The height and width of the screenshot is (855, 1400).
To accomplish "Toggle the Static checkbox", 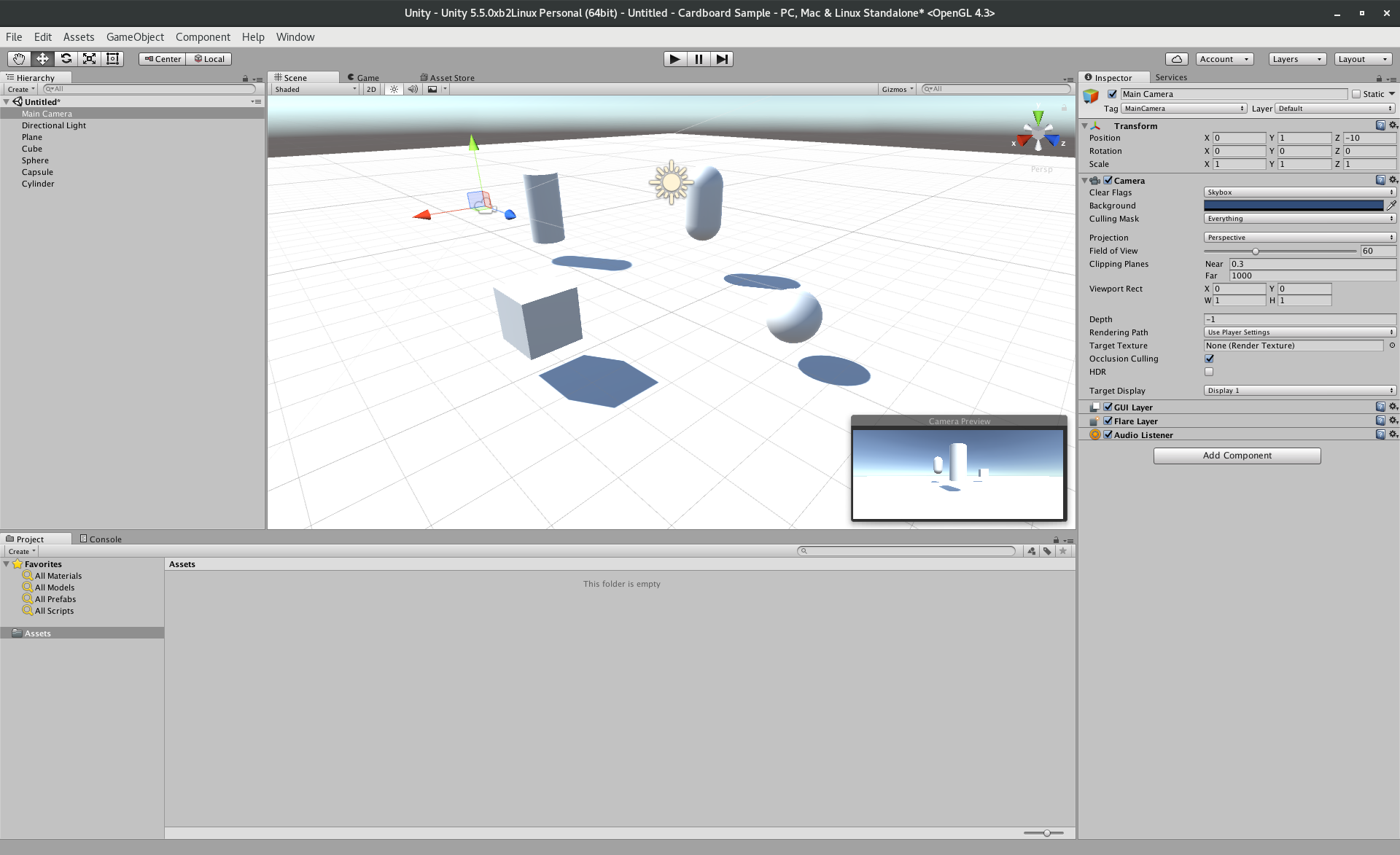I will tap(1356, 94).
